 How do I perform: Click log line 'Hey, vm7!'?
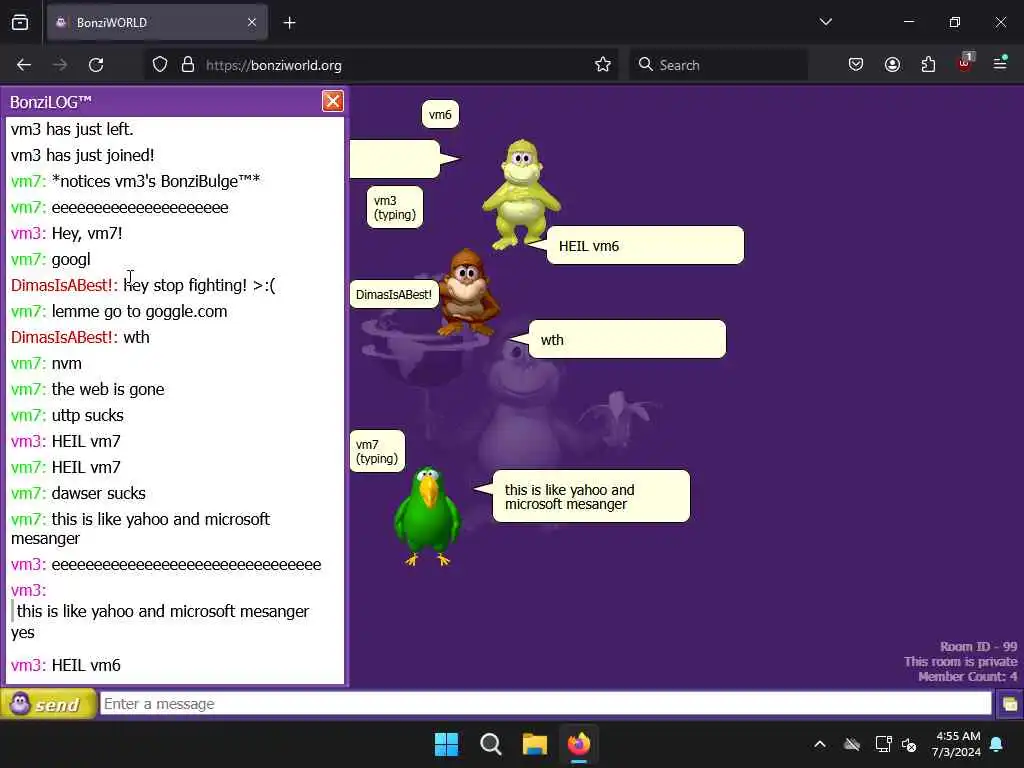[x=67, y=233]
